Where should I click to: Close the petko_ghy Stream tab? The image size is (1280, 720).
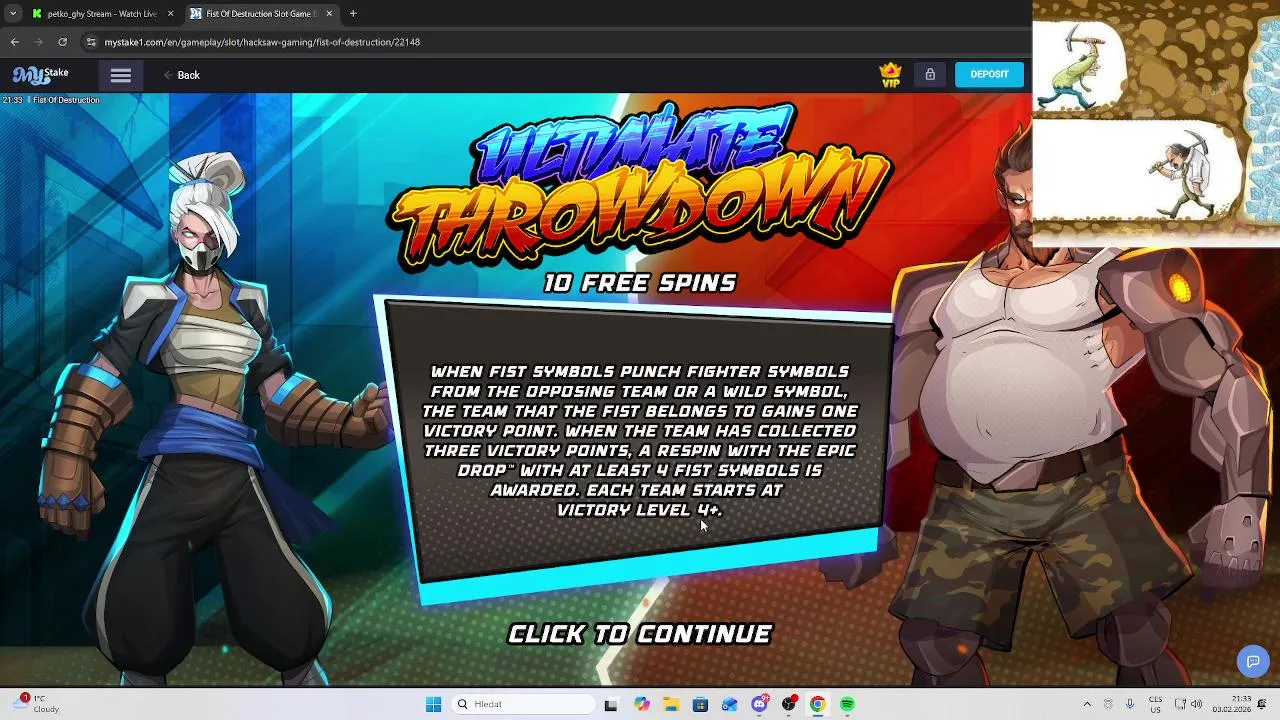(170, 14)
